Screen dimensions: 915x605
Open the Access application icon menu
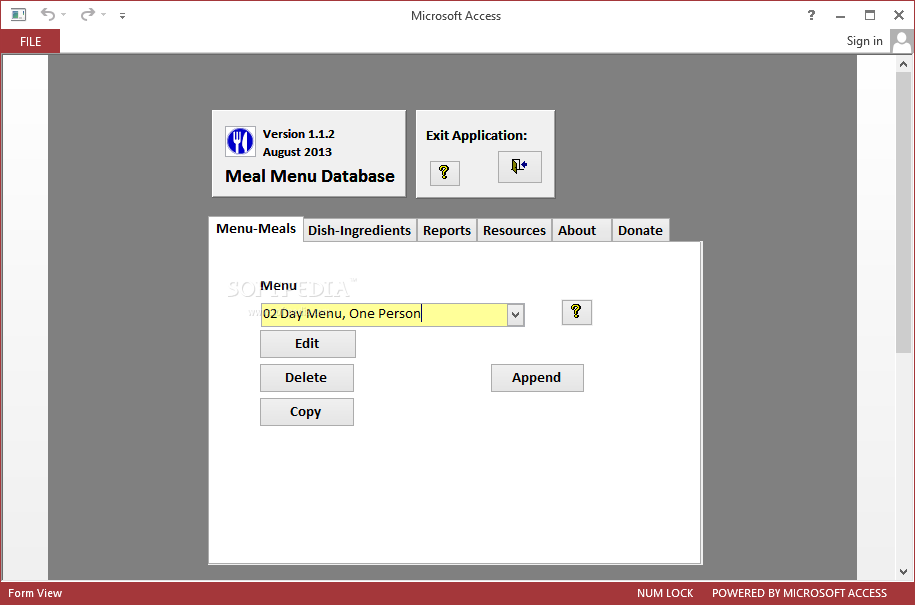tap(19, 15)
